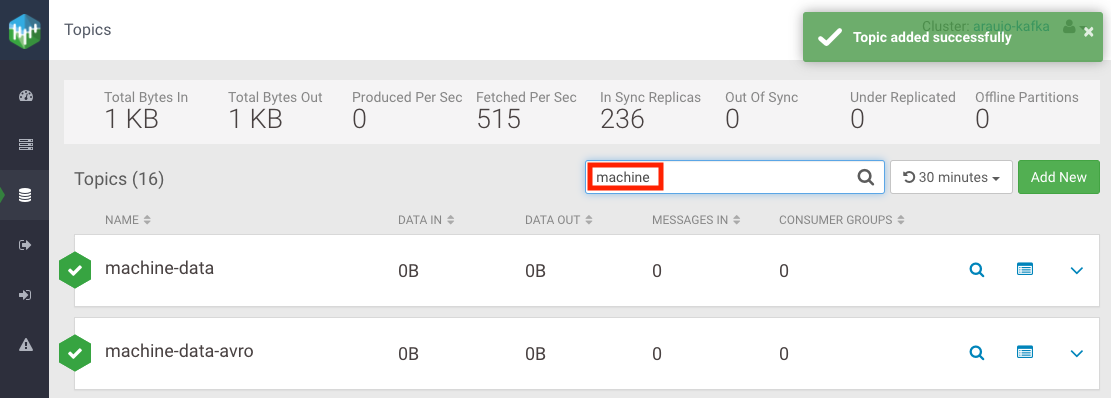Click the Add New topic button
Image resolution: width=1111 pixels, height=398 pixels.
point(1059,177)
